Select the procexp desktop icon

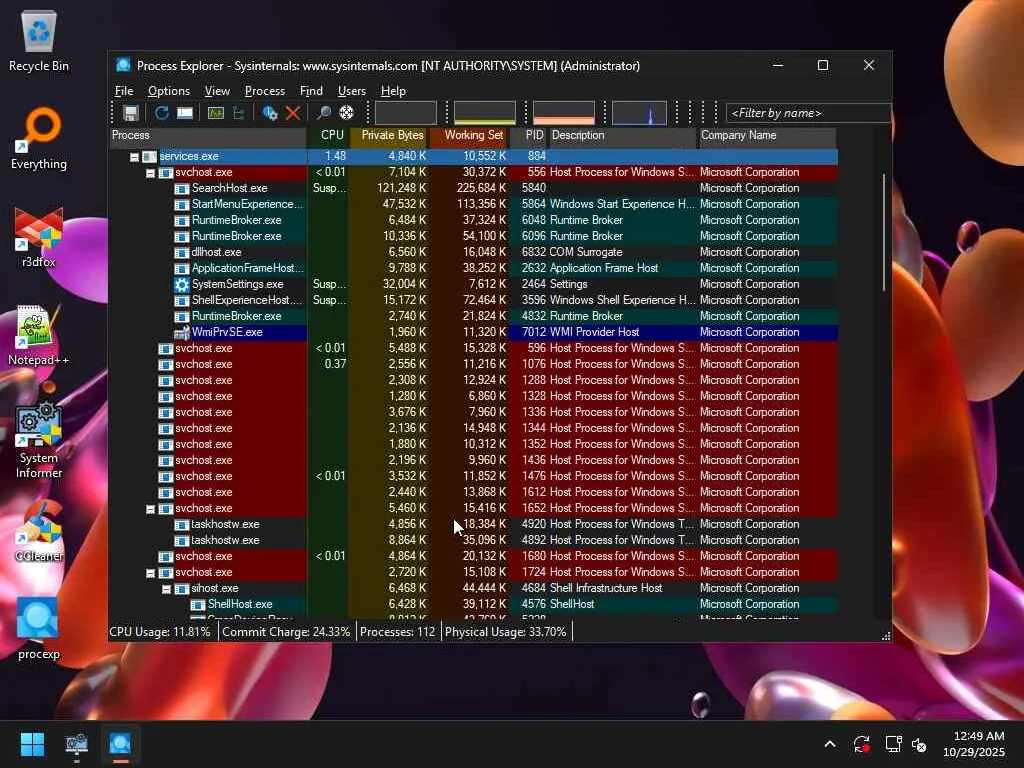pos(39,628)
